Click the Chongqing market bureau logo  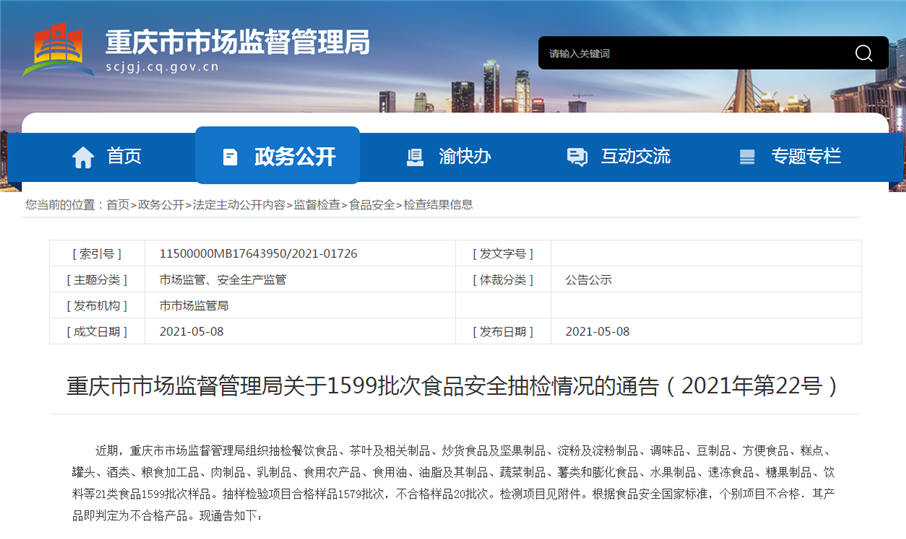[x=58, y=50]
